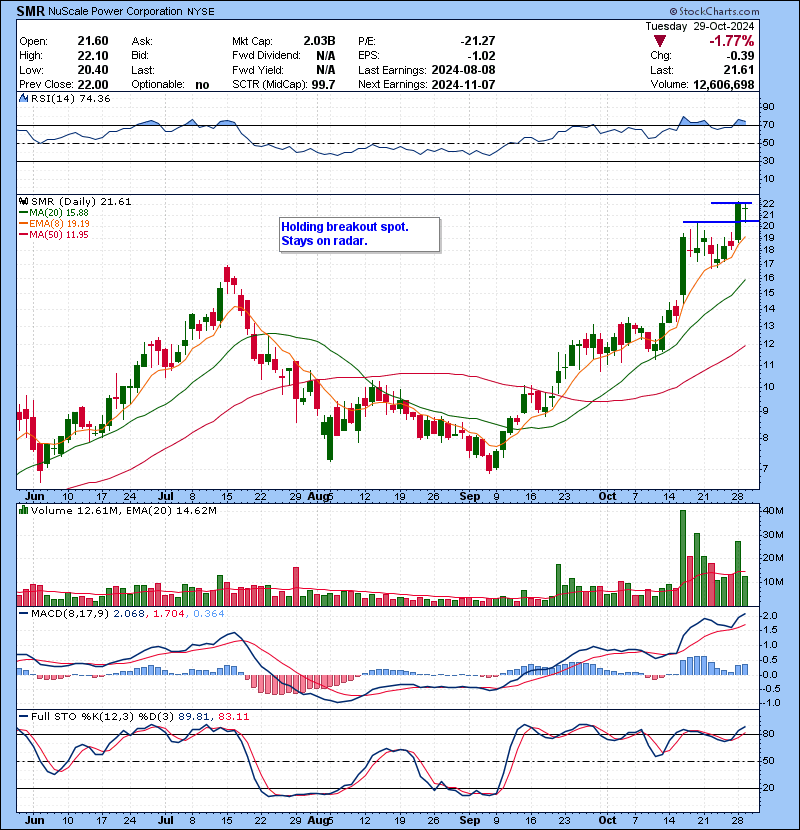
Task: Click the MA(20) 15.88 legend entry
Action: coord(54,212)
